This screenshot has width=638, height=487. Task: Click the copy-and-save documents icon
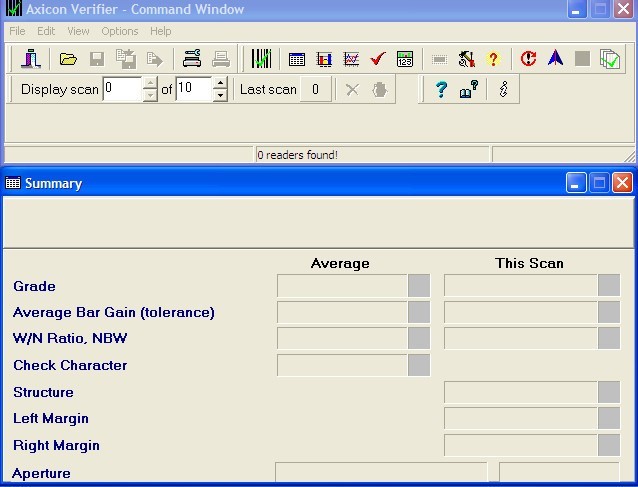click(126, 59)
